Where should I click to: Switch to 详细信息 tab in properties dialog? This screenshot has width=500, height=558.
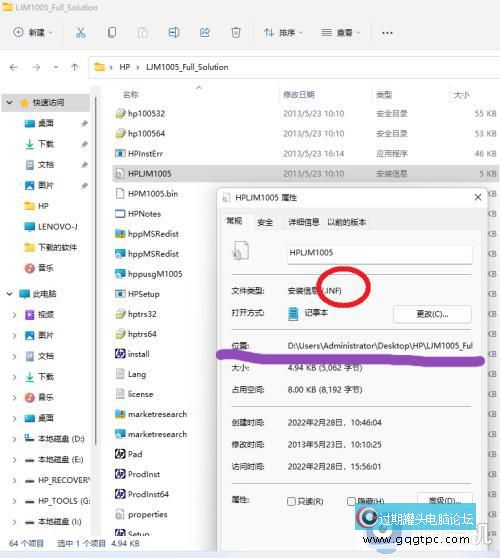pyautogui.click(x=303, y=222)
